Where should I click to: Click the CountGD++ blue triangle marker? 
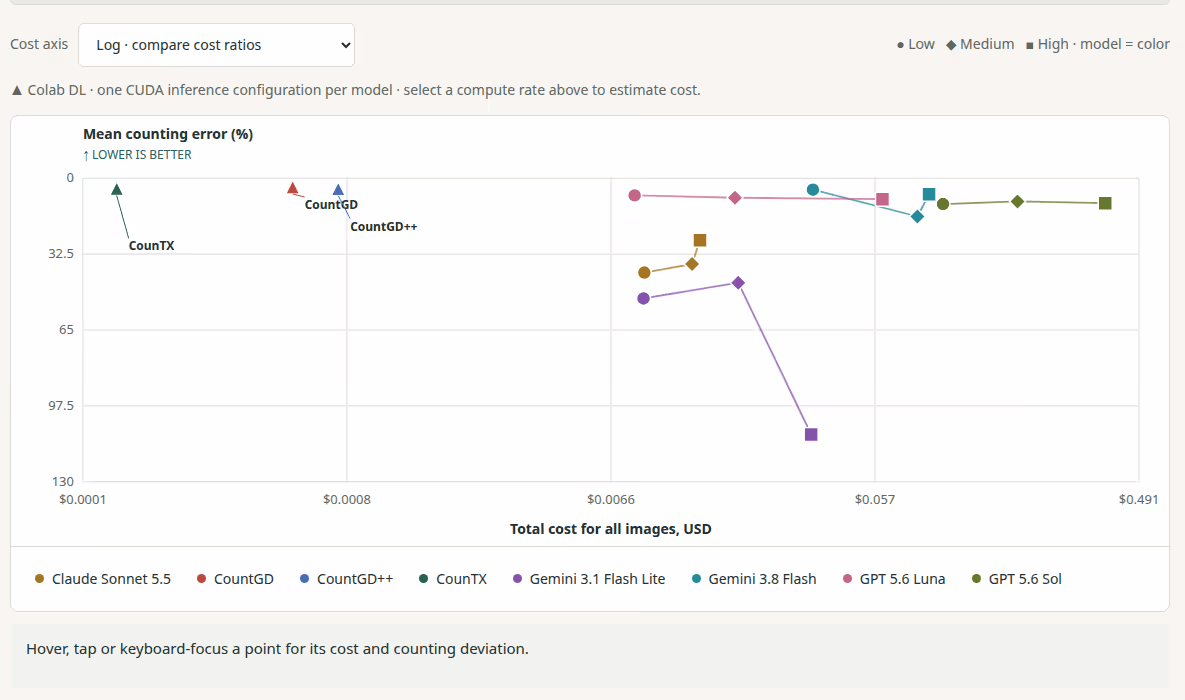pos(338,190)
